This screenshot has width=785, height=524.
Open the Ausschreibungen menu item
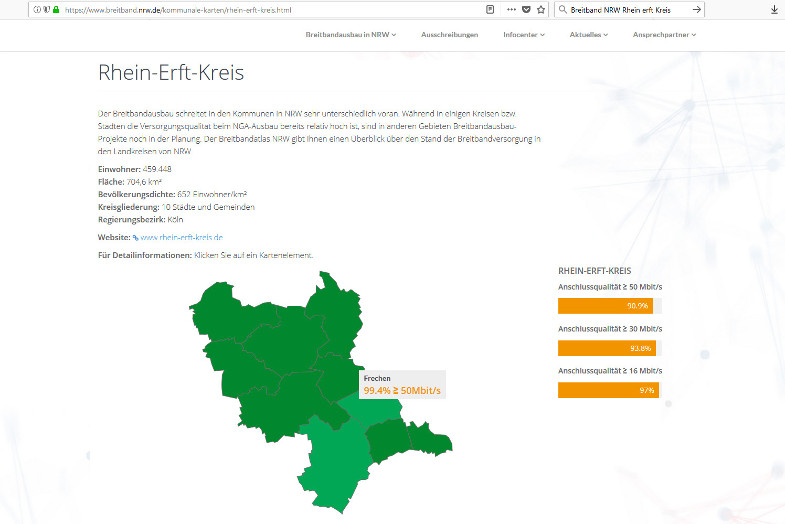[450, 35]
